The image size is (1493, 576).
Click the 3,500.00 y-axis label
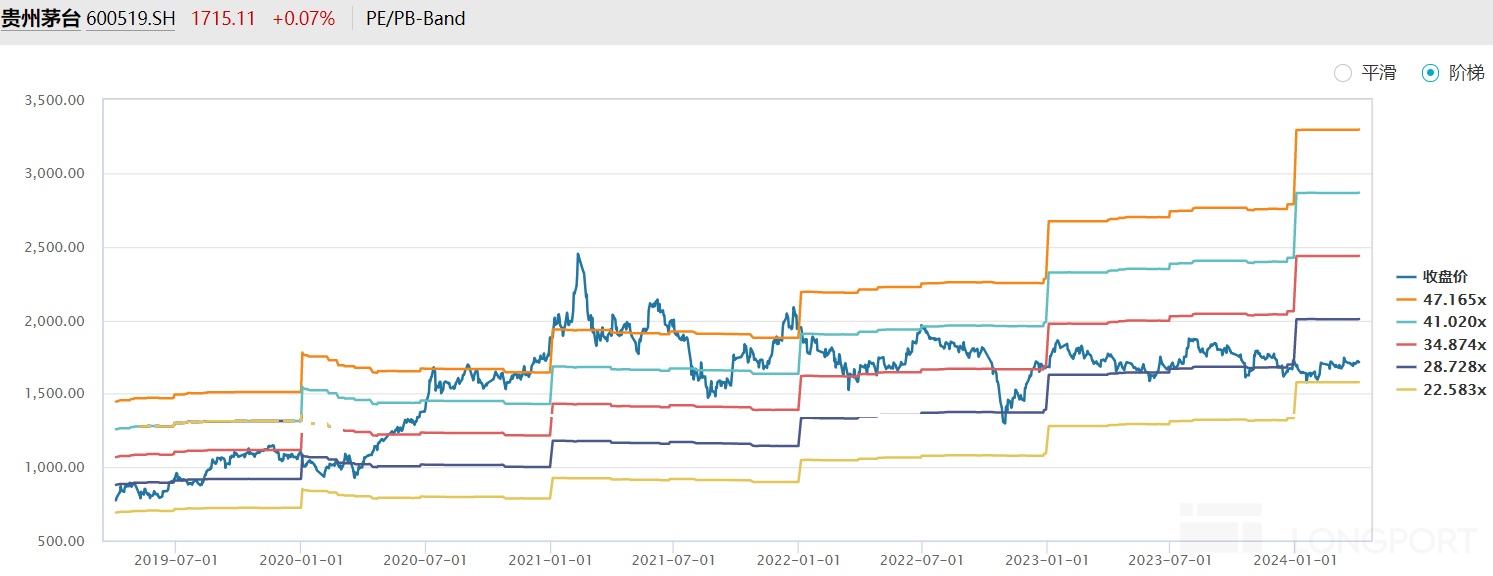[55, 100]
